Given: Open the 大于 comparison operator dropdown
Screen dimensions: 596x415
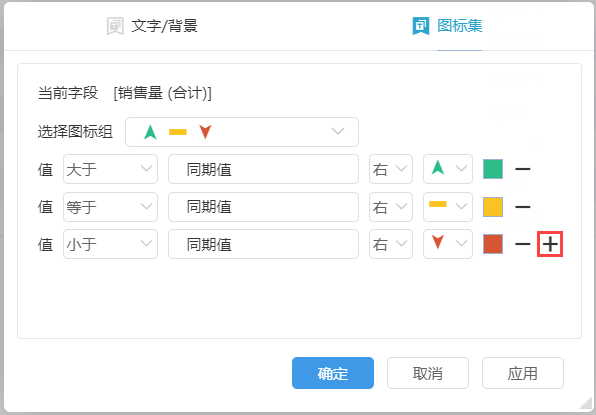Looking at the screenshot, I should point(110,169).
